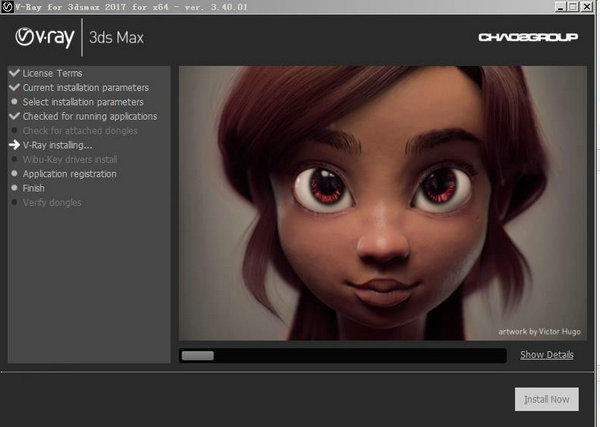Viewport: 600px width, 427px height.
Task: Click the checkmark beside License Terms
Action: (x=13, y=73)
